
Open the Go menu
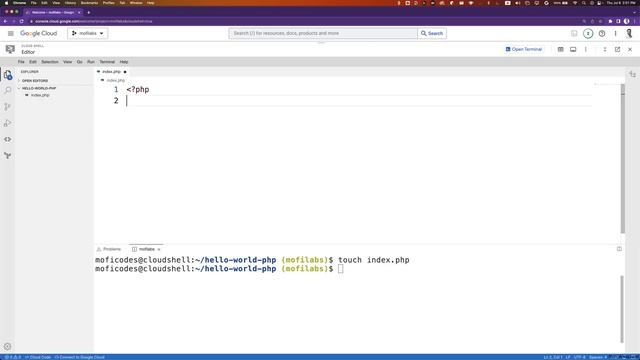(x=80, y=62)
